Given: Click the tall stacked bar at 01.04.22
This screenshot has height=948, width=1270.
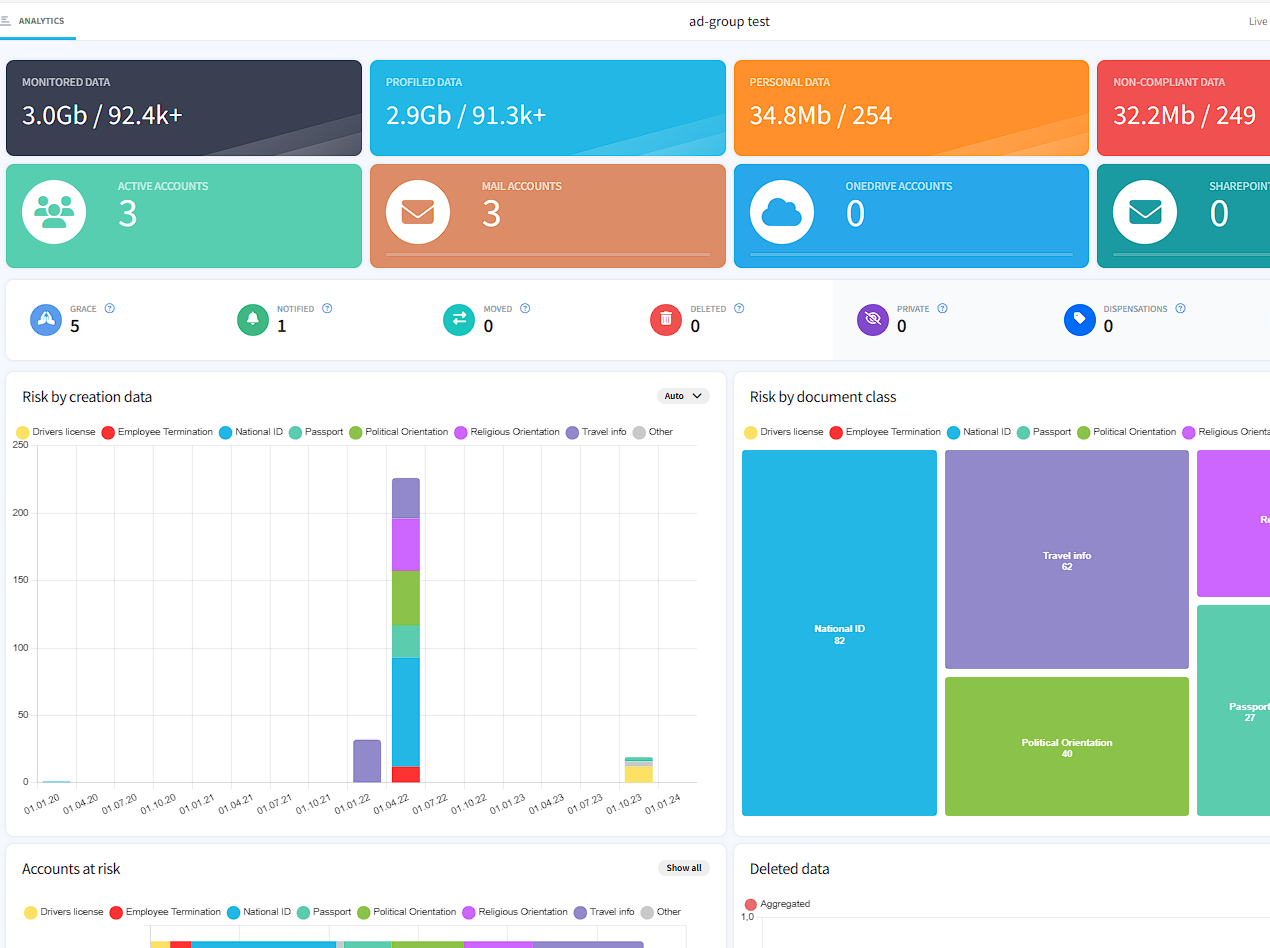Looking at the screenshot, I should point(405,630).
